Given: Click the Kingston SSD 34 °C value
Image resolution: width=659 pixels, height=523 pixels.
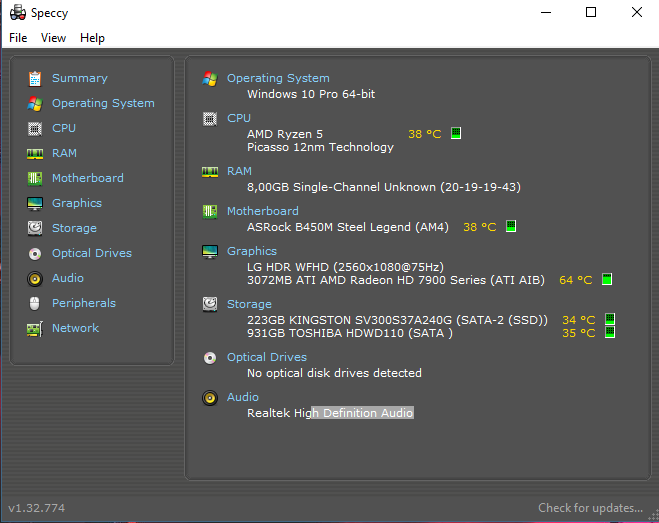Looking at the screenshot, I should [x=579, y=320].
